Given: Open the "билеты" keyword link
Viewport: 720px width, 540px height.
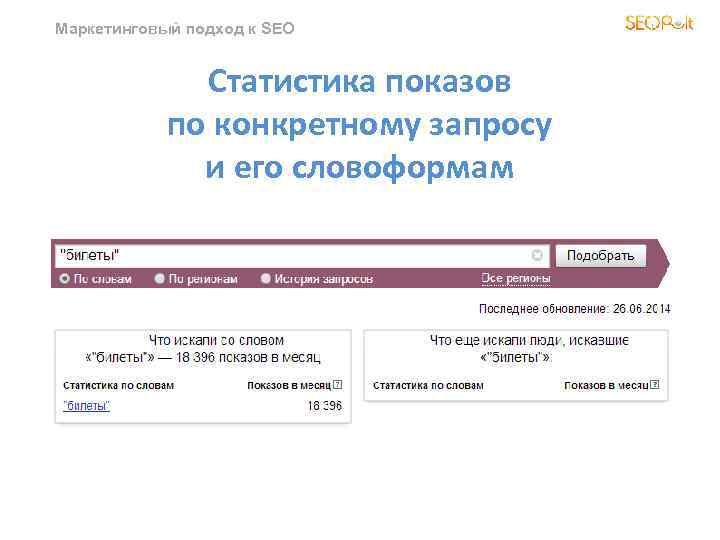Looking at the screenshot, I should click(x=86, y=406).
